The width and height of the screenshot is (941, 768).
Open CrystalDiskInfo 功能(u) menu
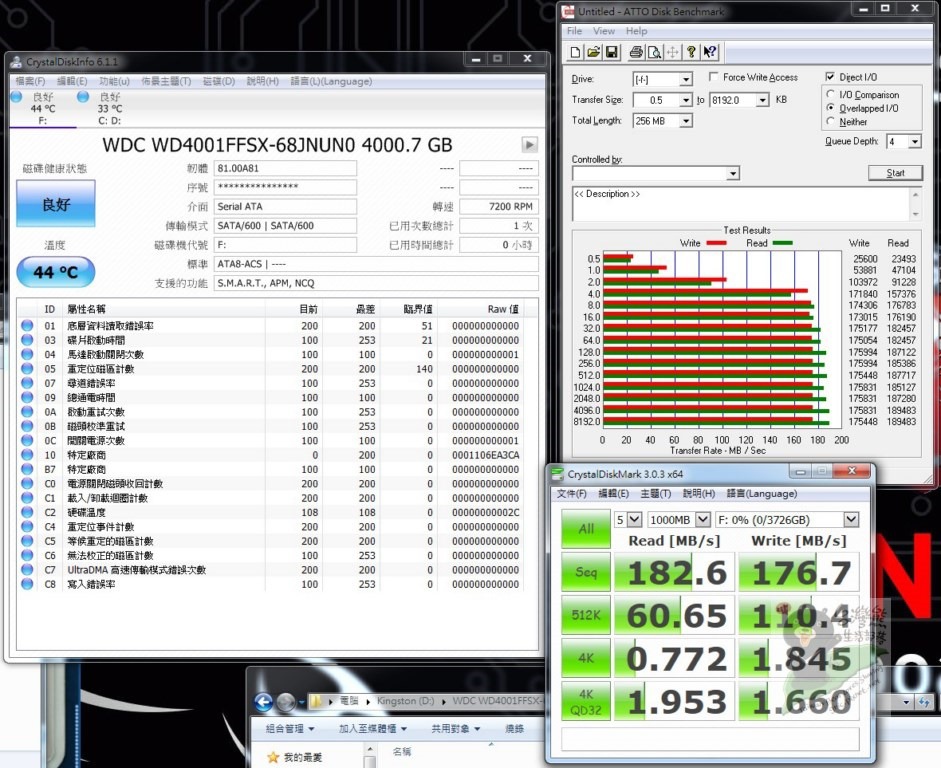click(x=114, y=81)
